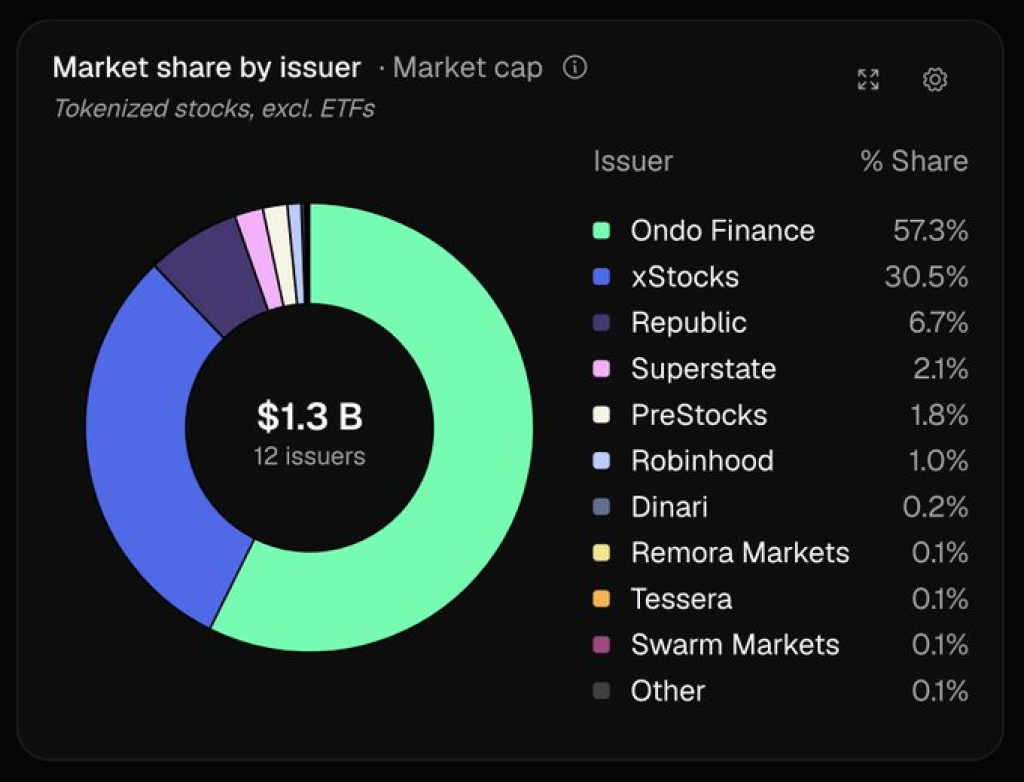
Task: Click Other dark gray legend swatch
Action: (x=601, y=691)
